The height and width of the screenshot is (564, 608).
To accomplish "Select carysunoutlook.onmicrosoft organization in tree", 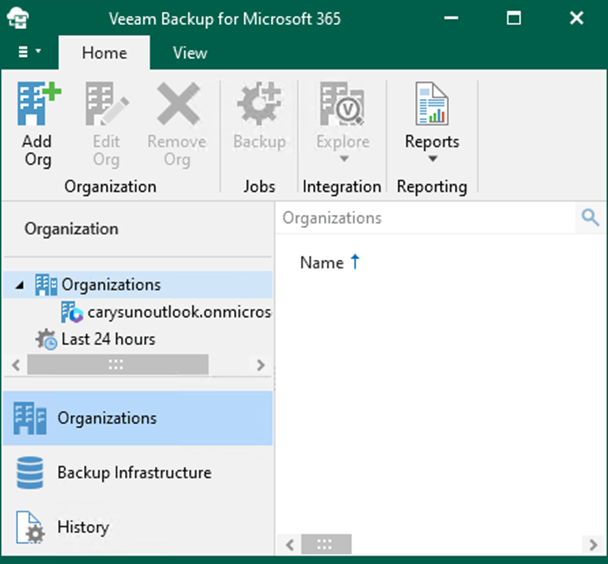I will [x=178, y=312].
